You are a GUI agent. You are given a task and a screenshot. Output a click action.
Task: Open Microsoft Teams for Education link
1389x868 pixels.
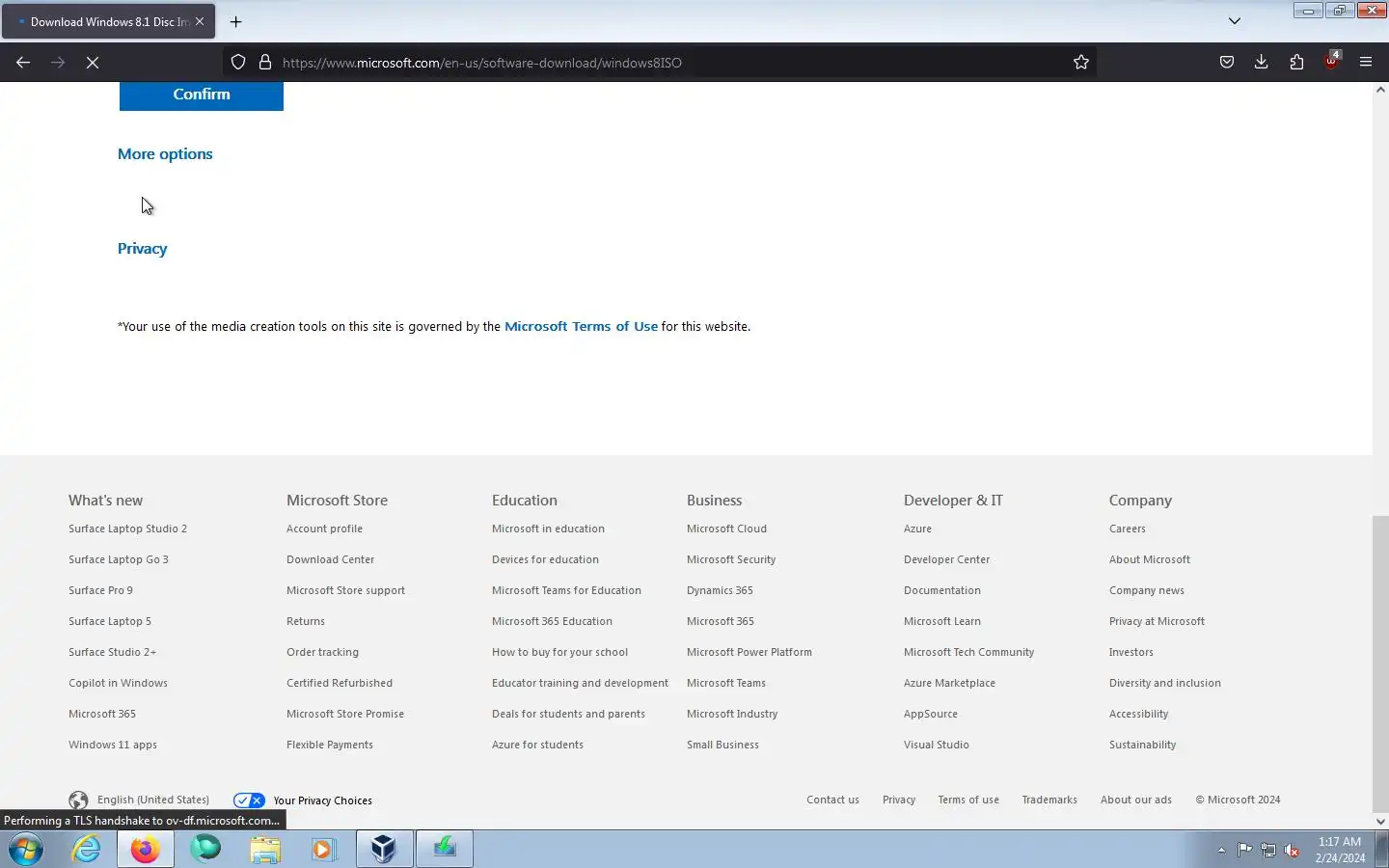[566, 590]
